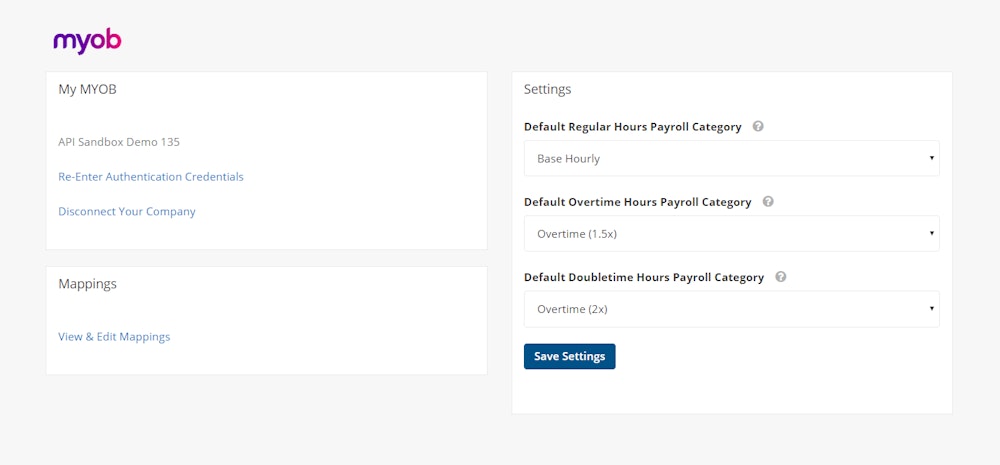Expand the Overtime (1.5x) dropdown

pyautogui.click(x=731, y=234)
